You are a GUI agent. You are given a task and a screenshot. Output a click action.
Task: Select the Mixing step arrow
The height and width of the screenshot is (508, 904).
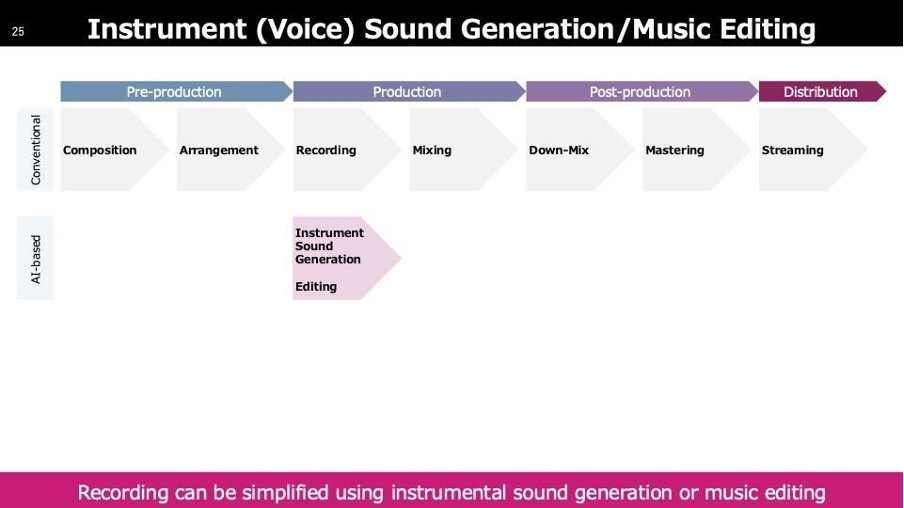point(464,150)
